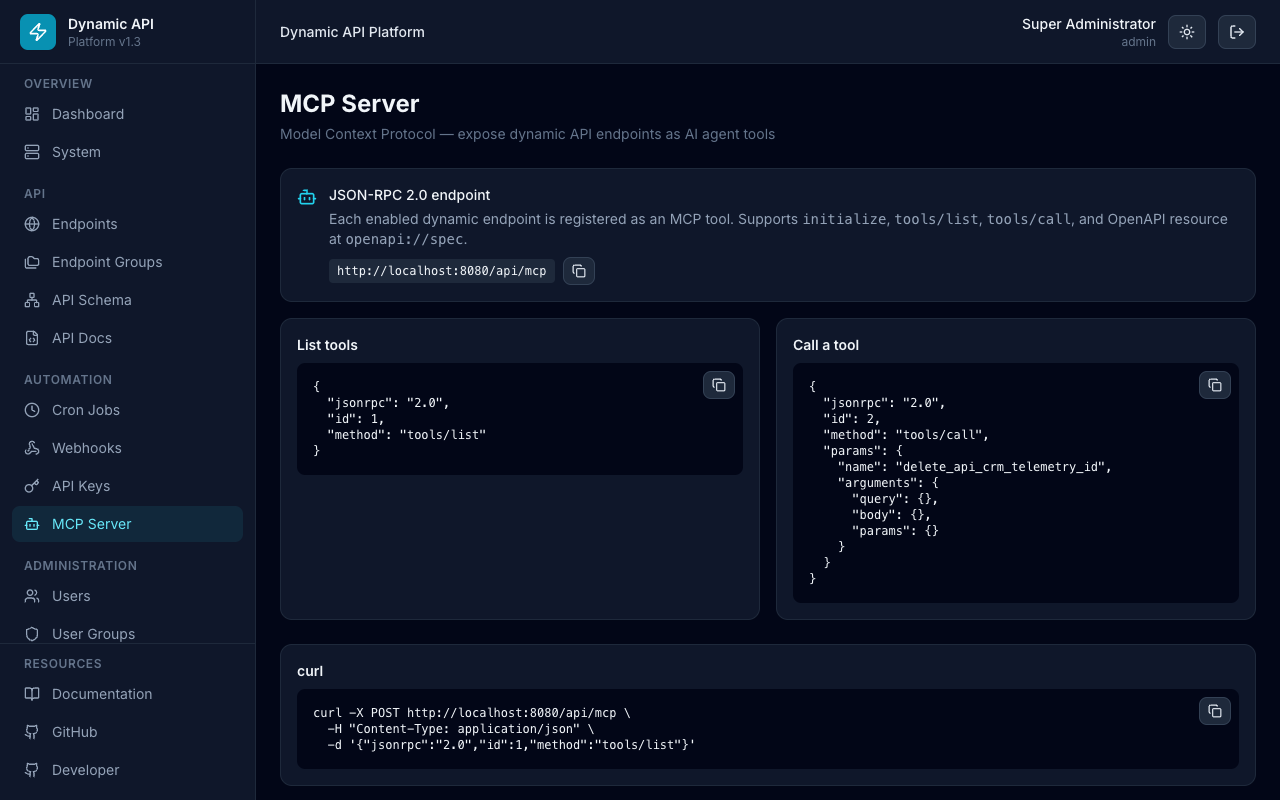Copy the curl command snippet
This screenshot has width=1280, height=800.
coord(1215,711)
